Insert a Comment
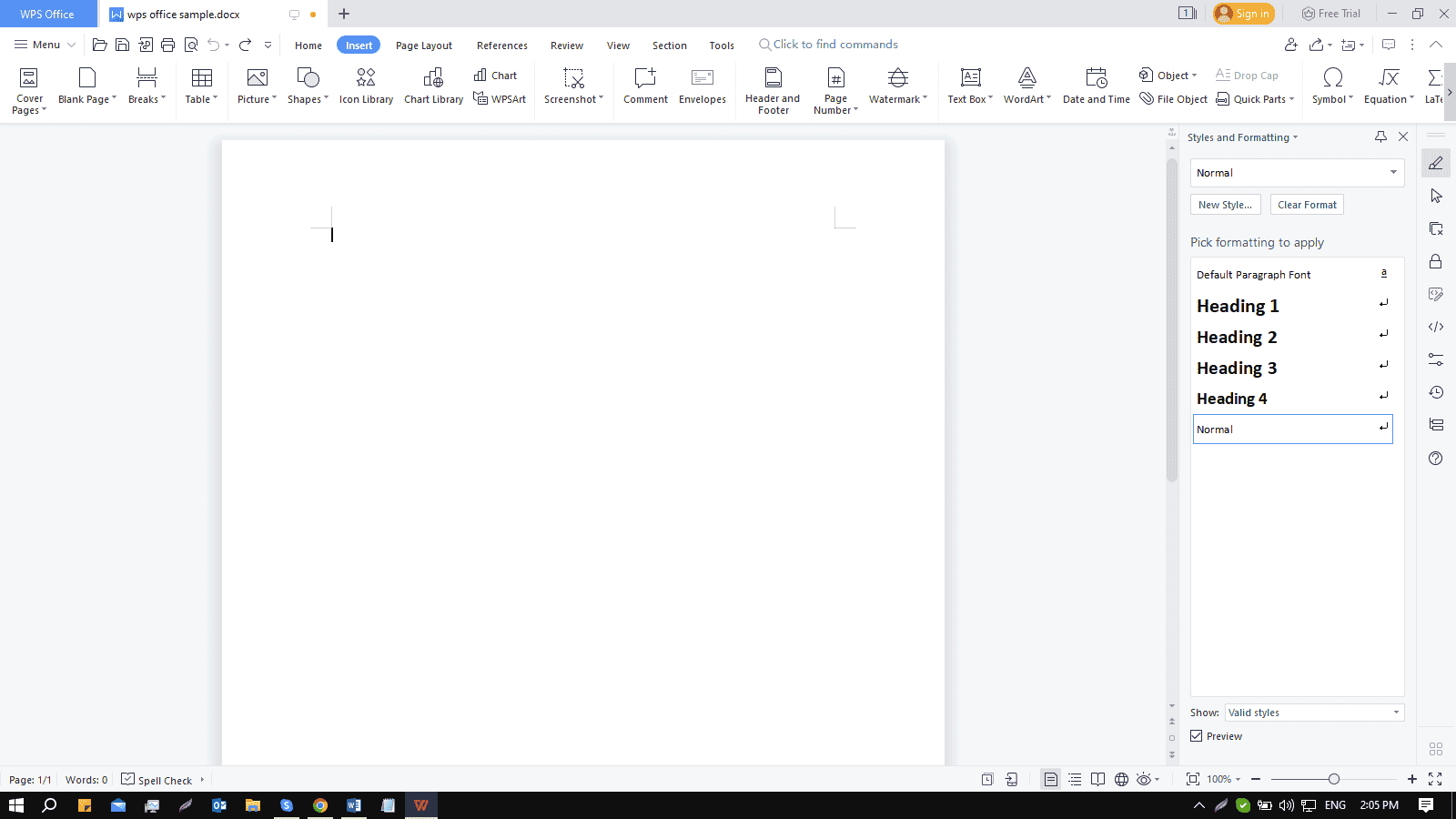The width and height of the screenshot is (1456, 819). click(x=645, y=86)
